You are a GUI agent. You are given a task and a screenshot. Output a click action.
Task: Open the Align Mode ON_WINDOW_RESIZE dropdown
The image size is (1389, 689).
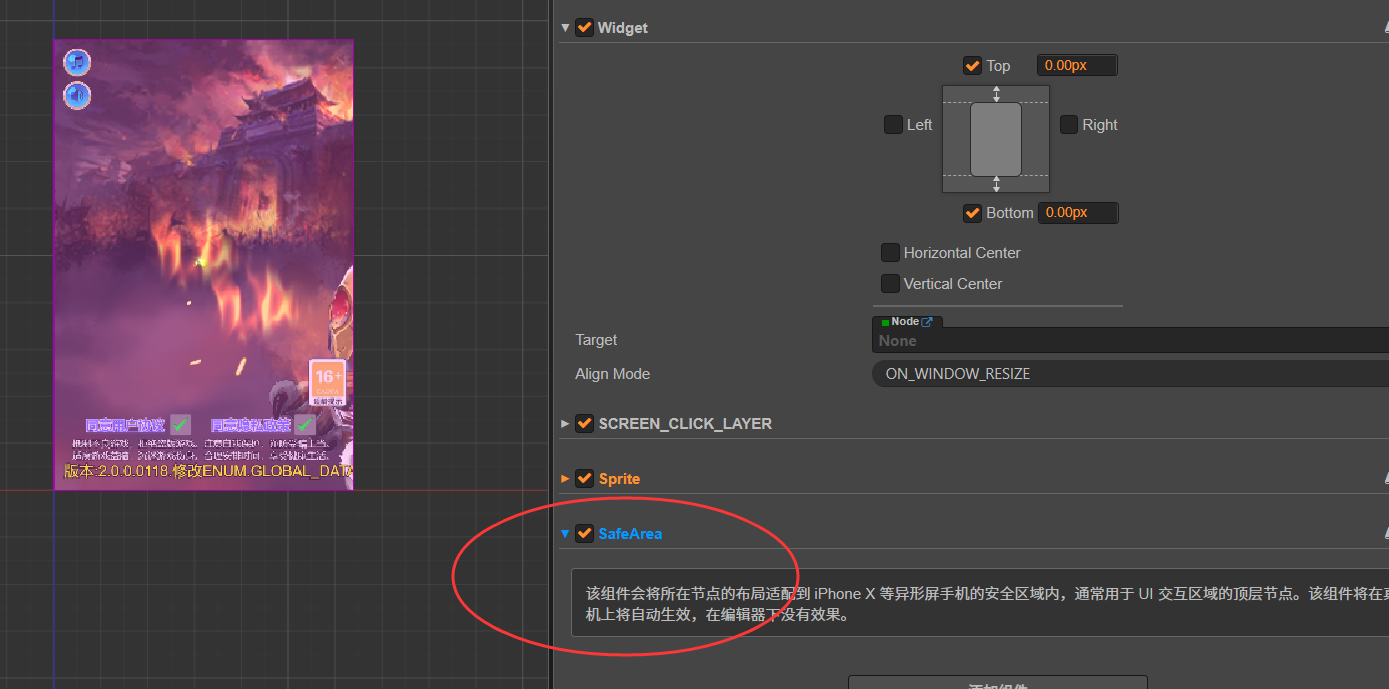pos(1130,374)
